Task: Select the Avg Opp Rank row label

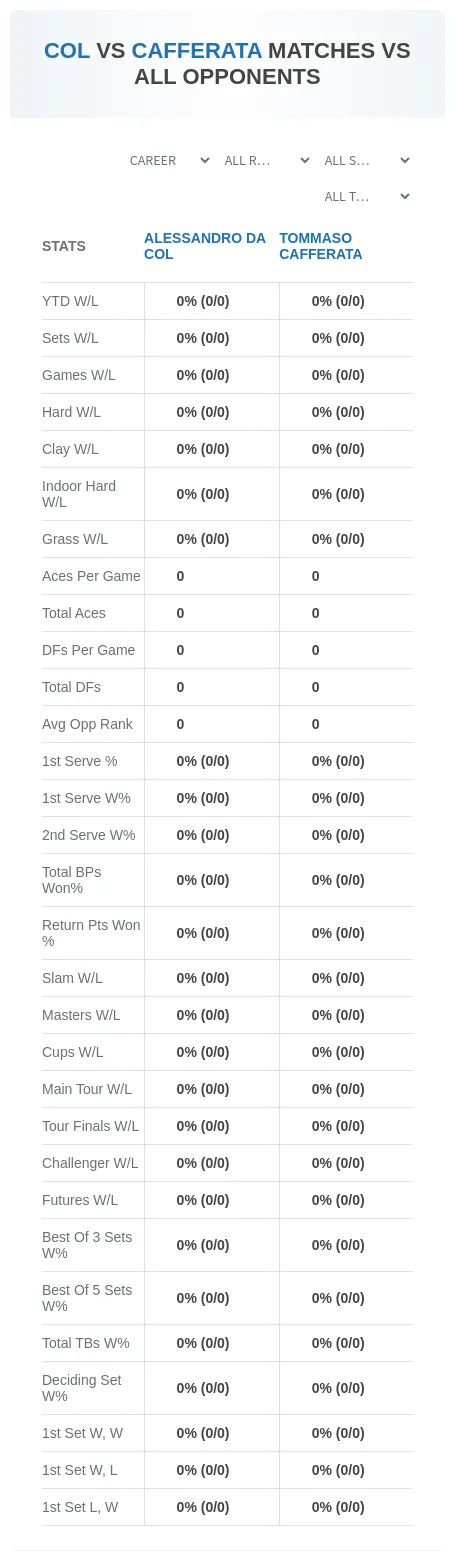Action: (x=87, y=724)
